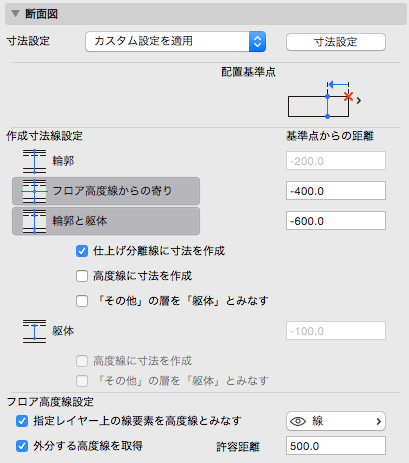Uncheck 外分する高度線を取得

[x=22, y=446]
